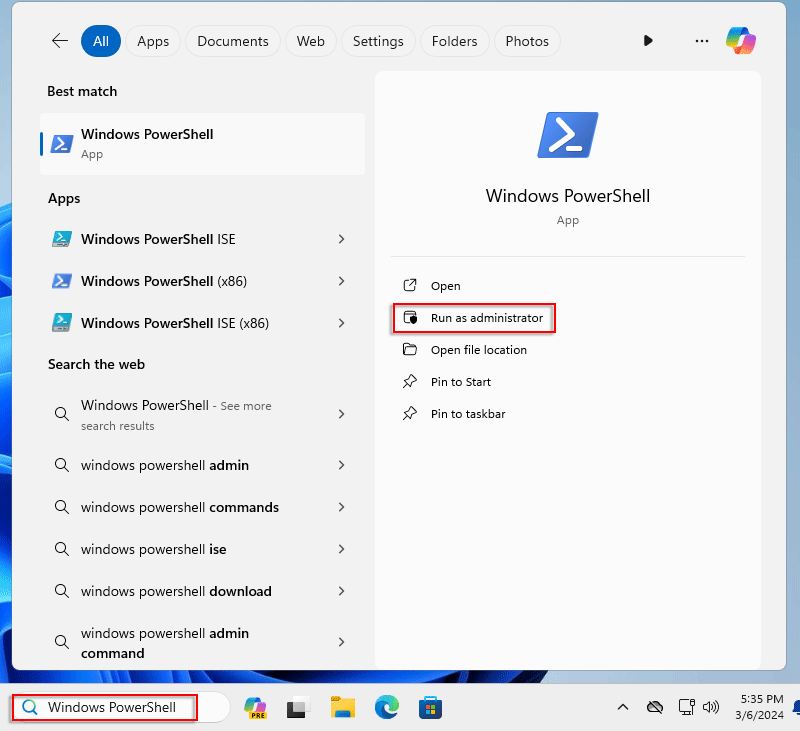Image resolution: width=800 pixels, height=731 pixels.
Task: Open Copilot Preview from the taskbar
Action: pyautogui.click(x=255, y=707)
